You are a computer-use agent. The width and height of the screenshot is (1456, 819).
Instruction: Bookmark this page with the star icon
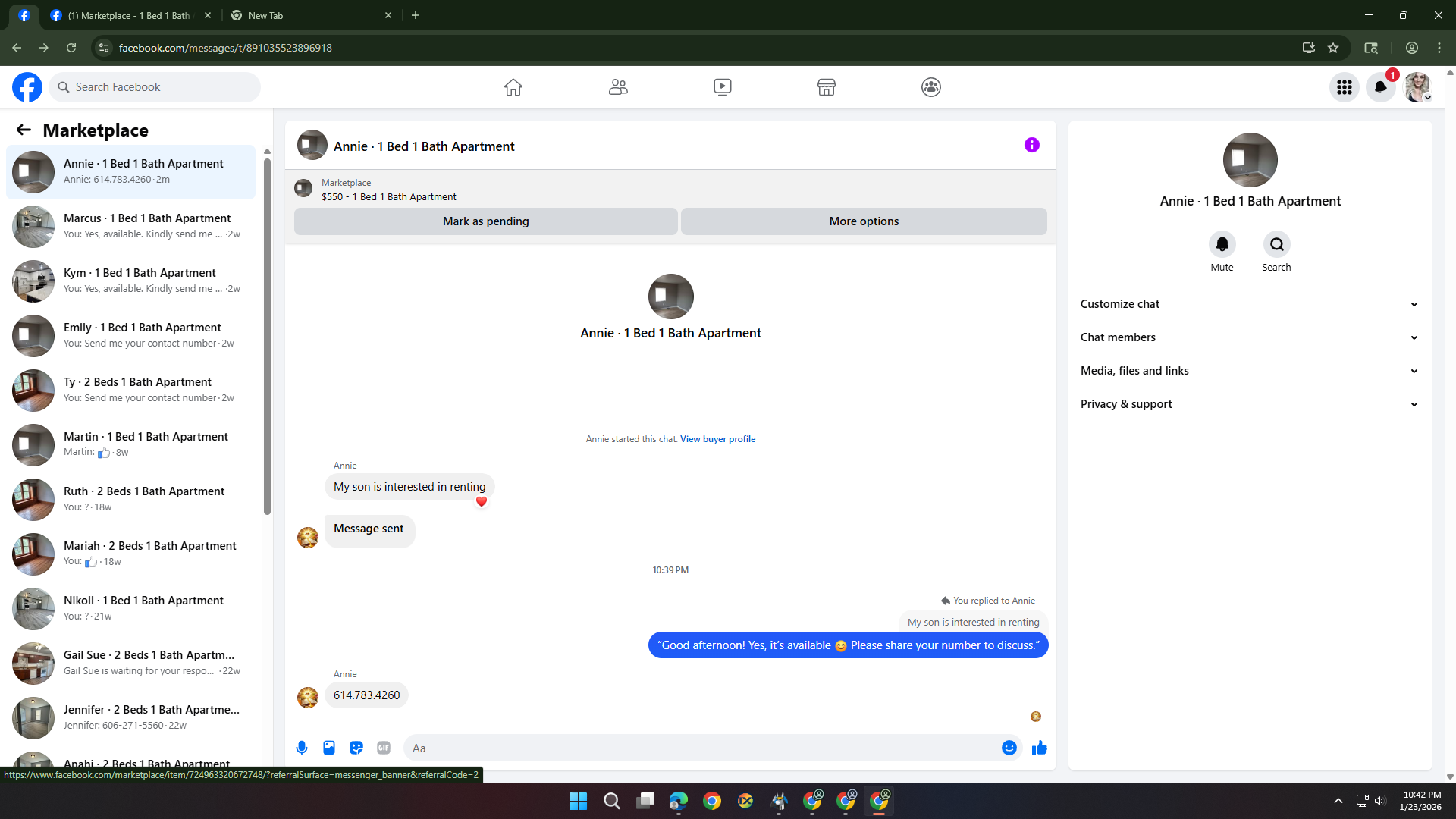click(x=1333, y=48)
